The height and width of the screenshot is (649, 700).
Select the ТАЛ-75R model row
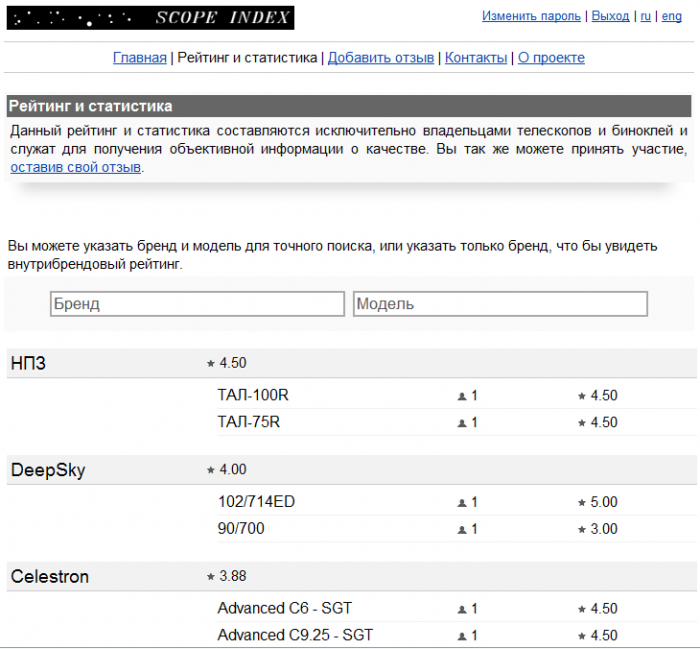457,422
